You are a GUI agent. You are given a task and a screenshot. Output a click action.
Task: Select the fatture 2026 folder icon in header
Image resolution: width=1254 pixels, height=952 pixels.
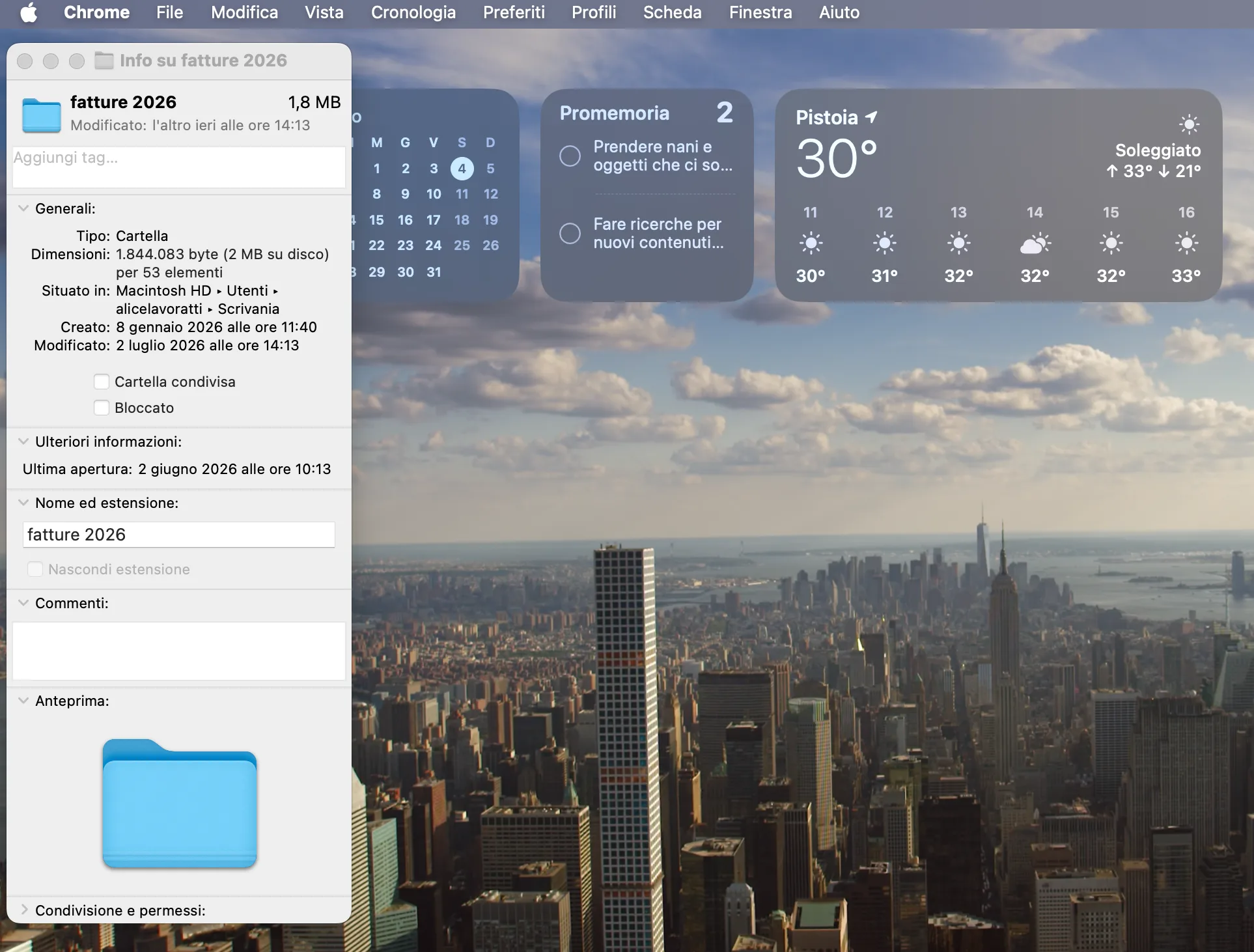[x=41, y=115]
